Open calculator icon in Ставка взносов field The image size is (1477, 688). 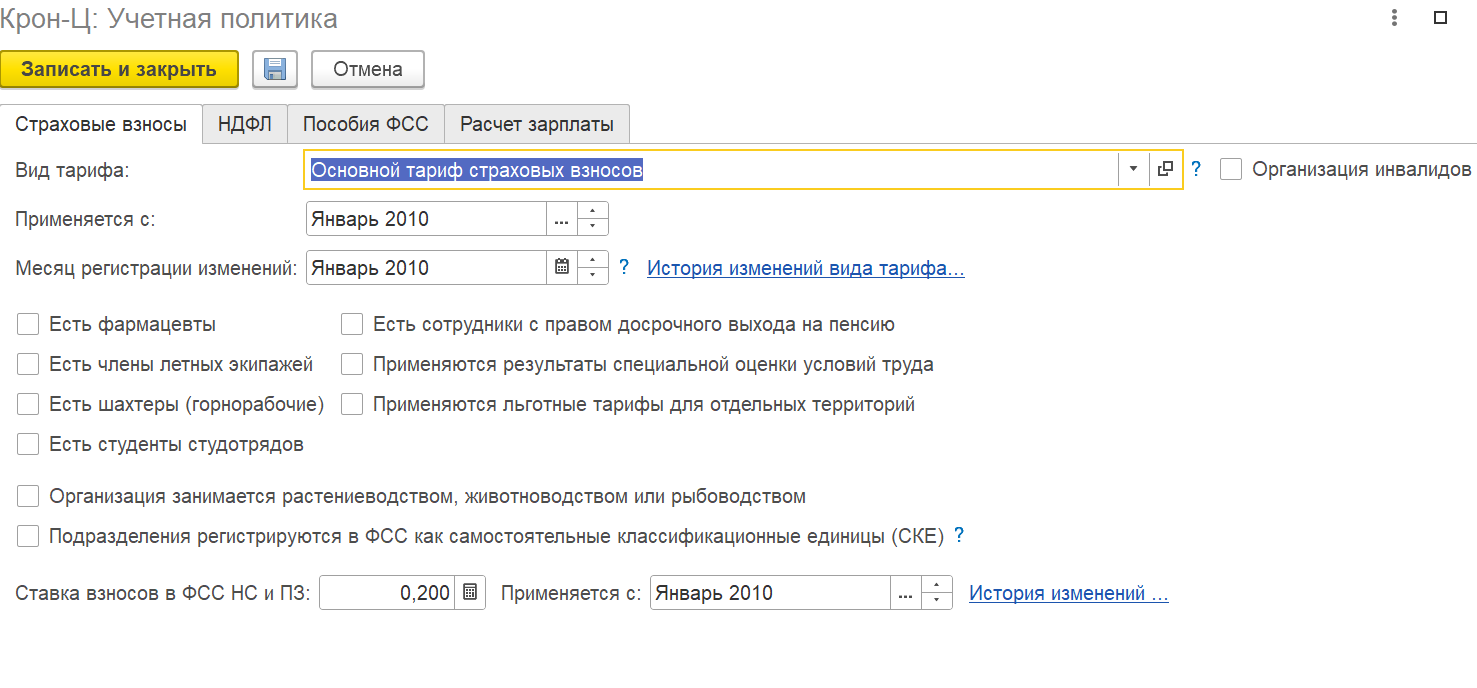coord(470,593)
